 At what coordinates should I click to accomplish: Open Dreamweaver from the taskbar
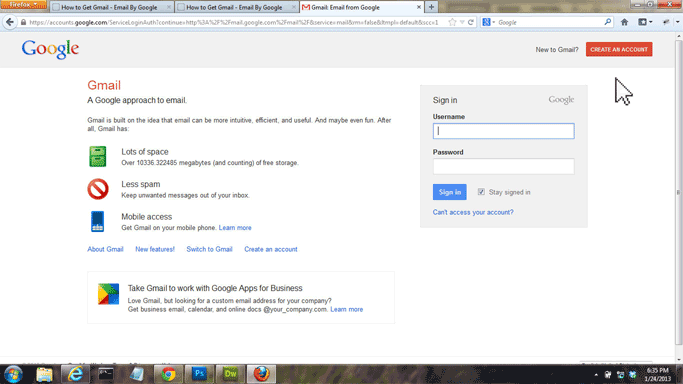pos(230,374)
